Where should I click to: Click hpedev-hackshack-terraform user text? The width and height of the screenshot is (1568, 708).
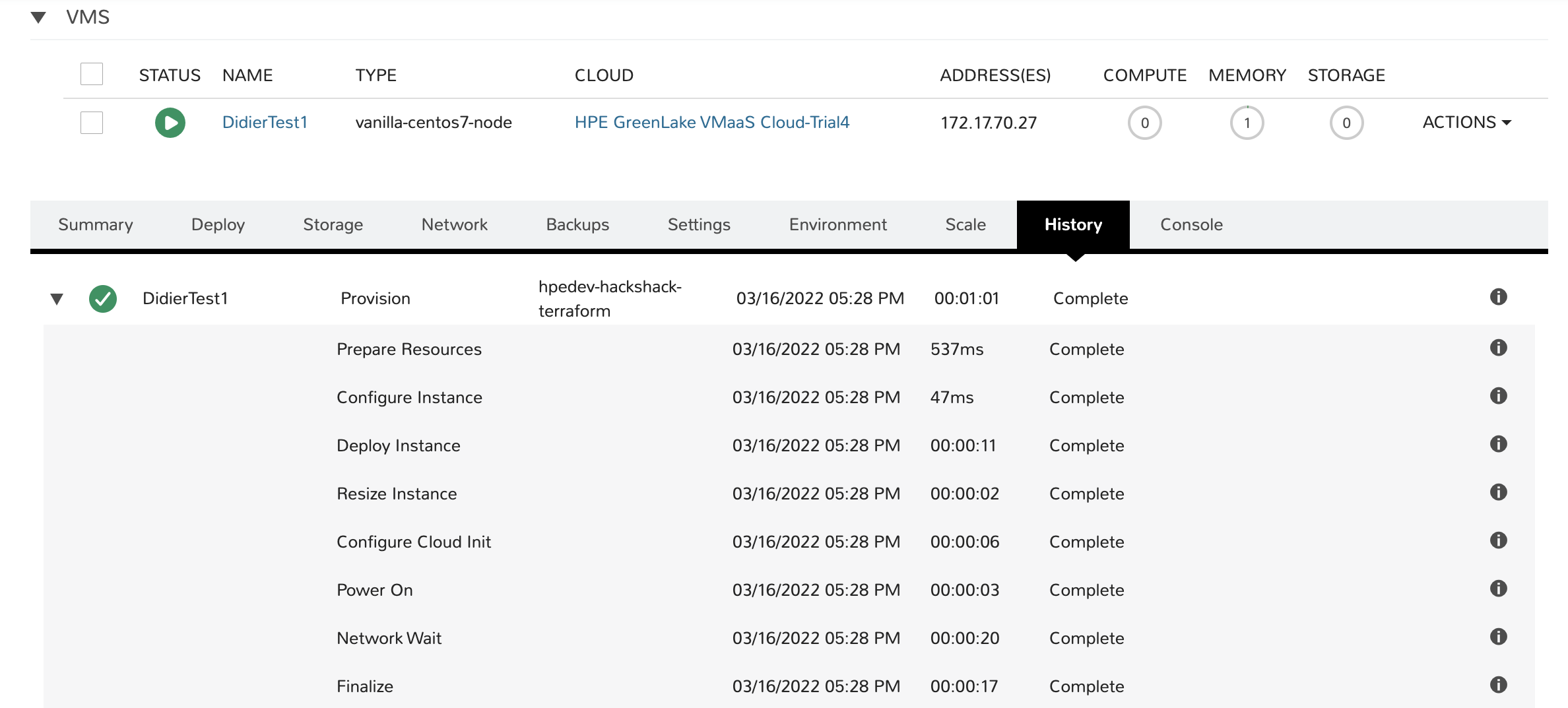click(610, 299)
